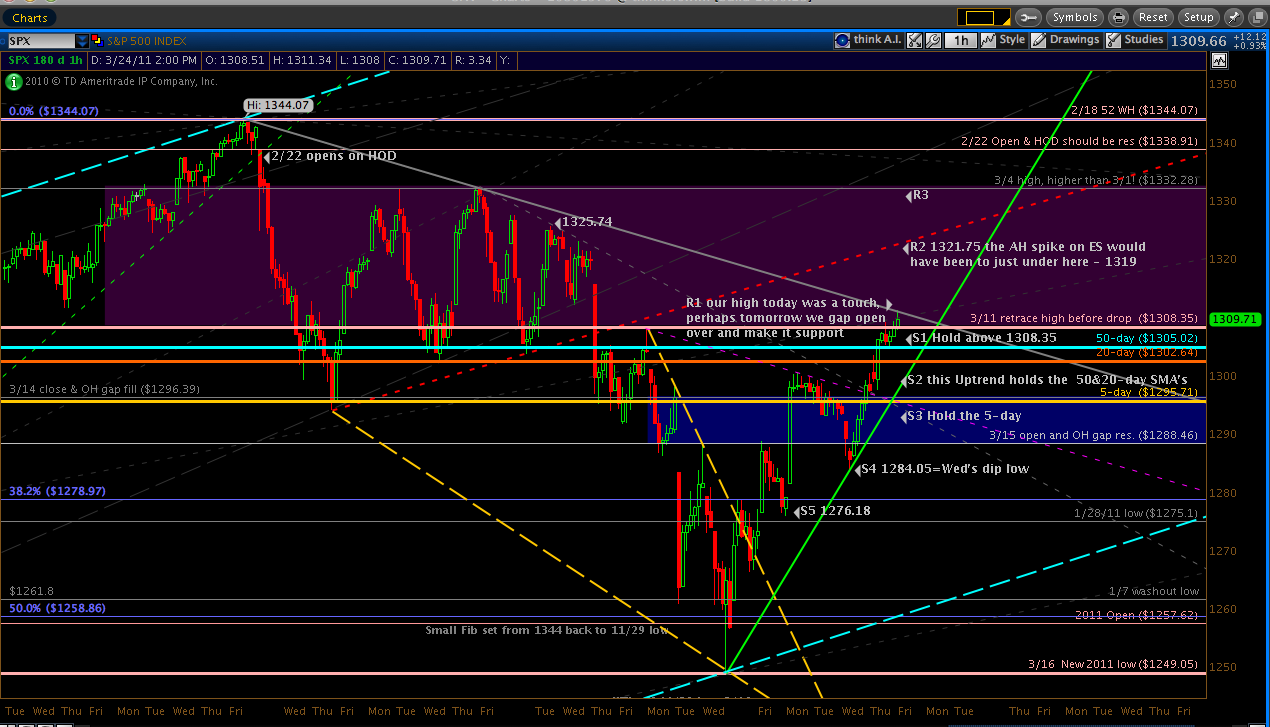This screenshot has width=1270, height=727.
Task: Click the print icon in top toolbar
Action: tap(1118, 17)
